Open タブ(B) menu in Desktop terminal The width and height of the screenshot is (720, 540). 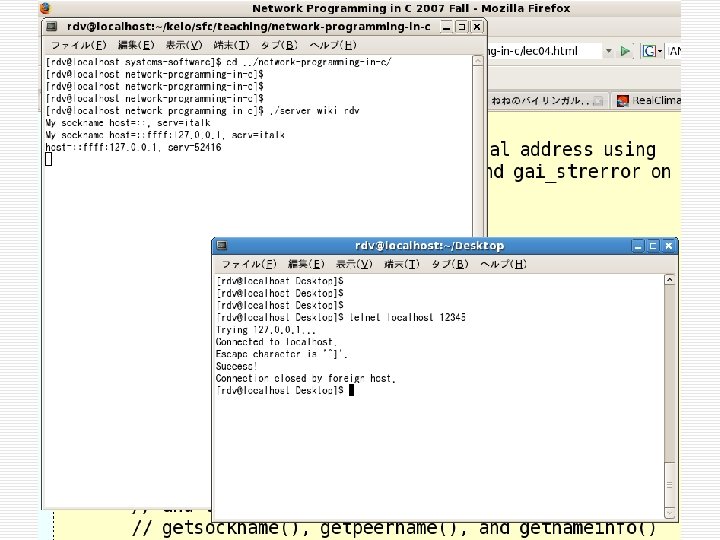(x=450, y=264)
